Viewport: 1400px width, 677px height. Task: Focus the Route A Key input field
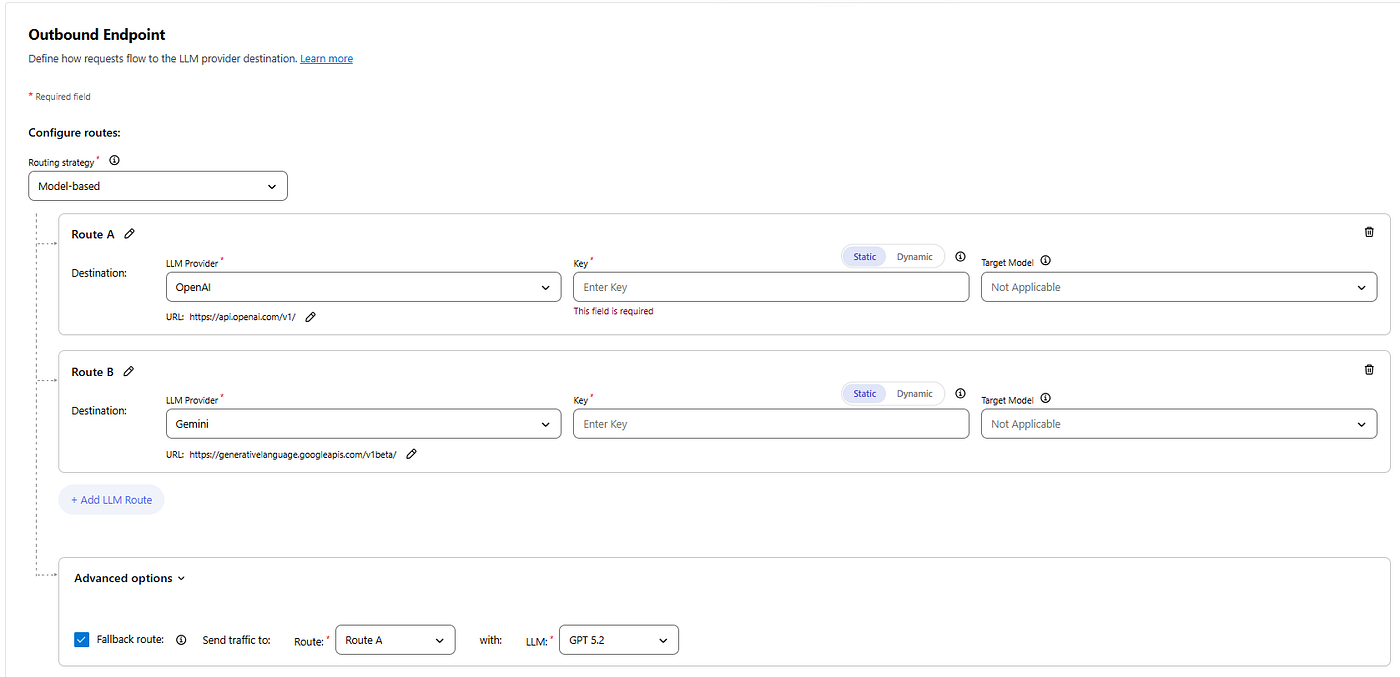771,287
